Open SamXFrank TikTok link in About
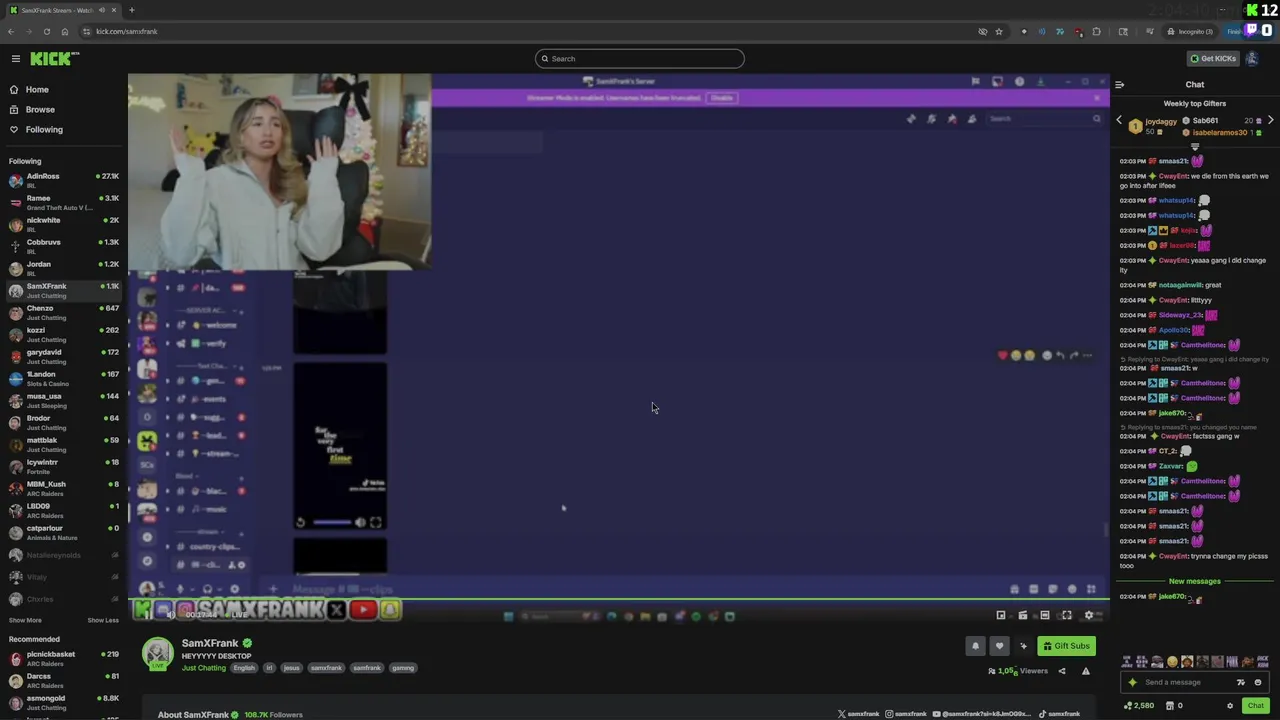This screenshot has height=720, width=1280. pos(1059,714)
